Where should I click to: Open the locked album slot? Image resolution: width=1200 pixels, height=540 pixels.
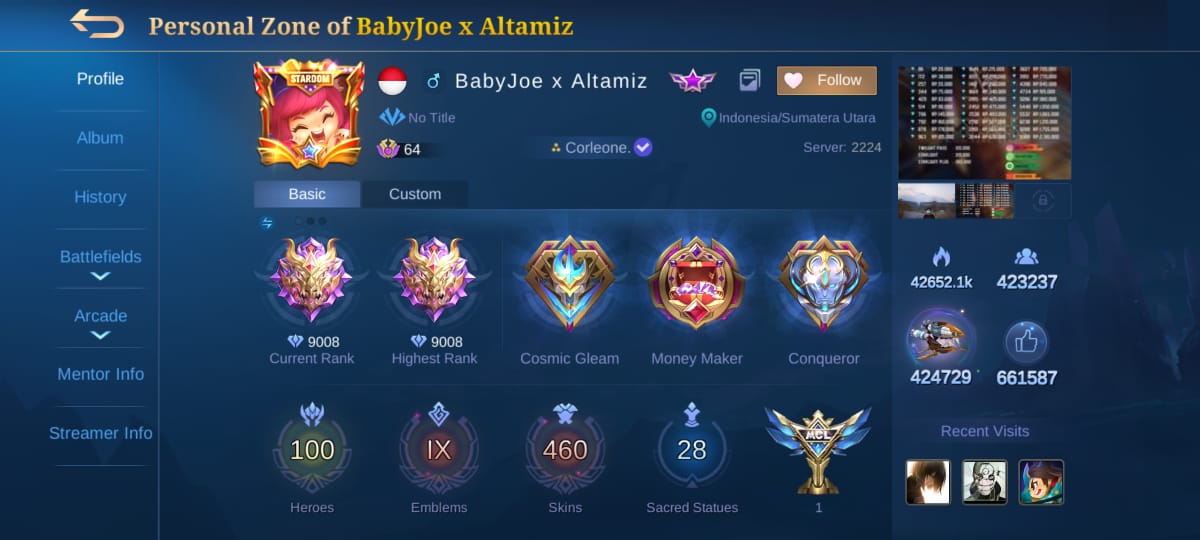(x=1043, y=201)
